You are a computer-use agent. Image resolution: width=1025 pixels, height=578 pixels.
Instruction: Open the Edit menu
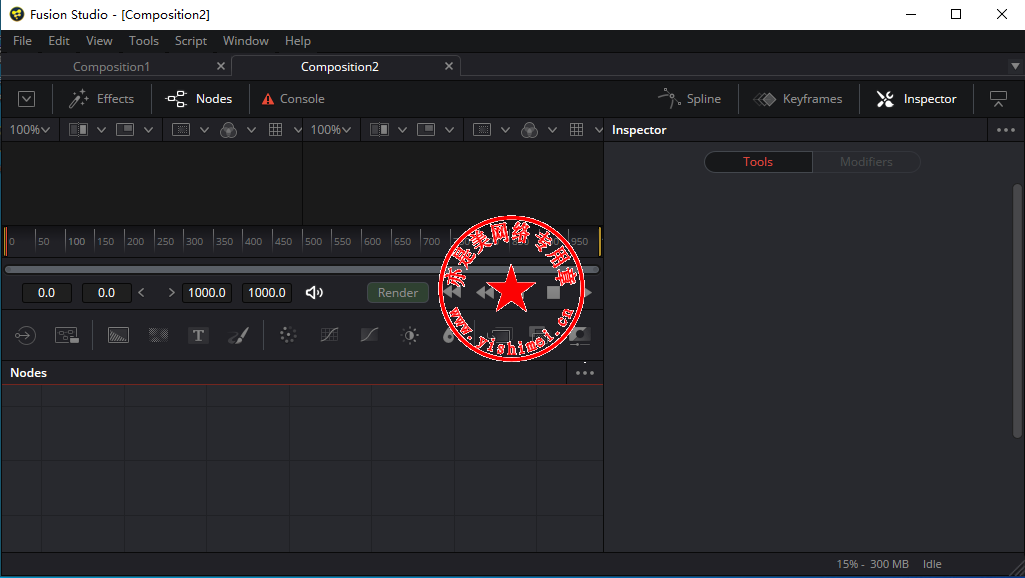pyautogui.click(x=59, y=41)
